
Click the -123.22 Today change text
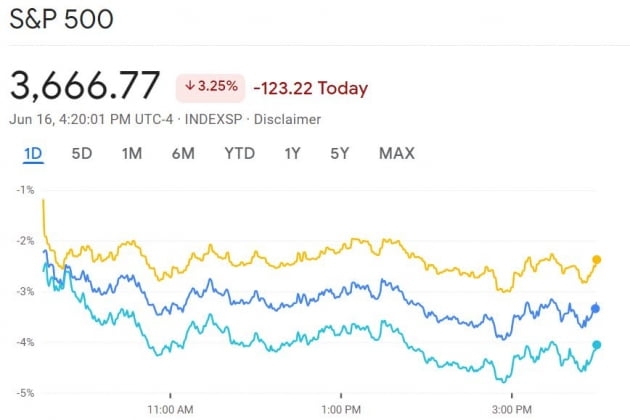(x=310, y=88)
